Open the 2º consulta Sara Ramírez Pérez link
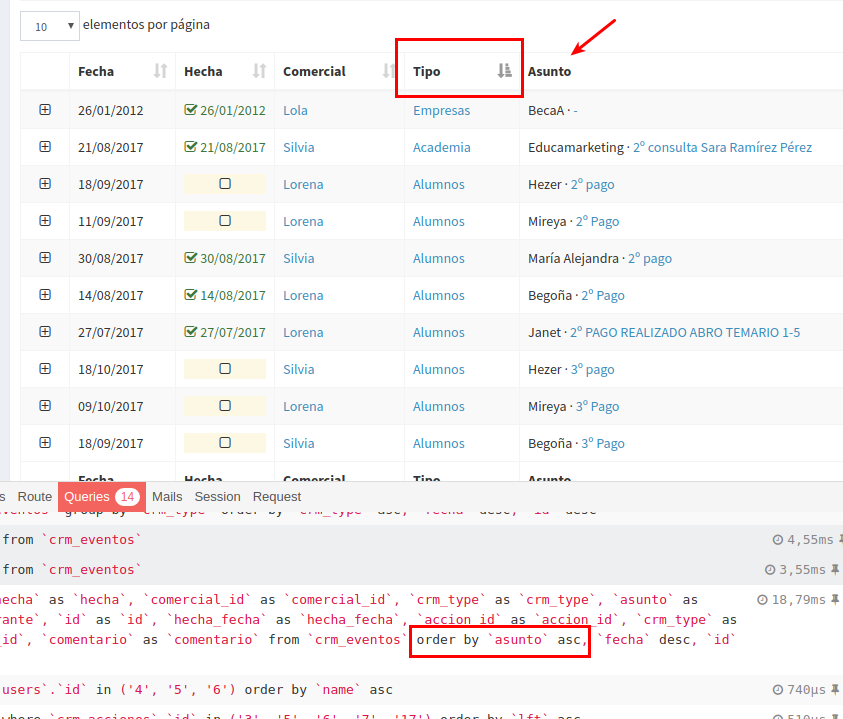843x719 pixels. point(722,147)
